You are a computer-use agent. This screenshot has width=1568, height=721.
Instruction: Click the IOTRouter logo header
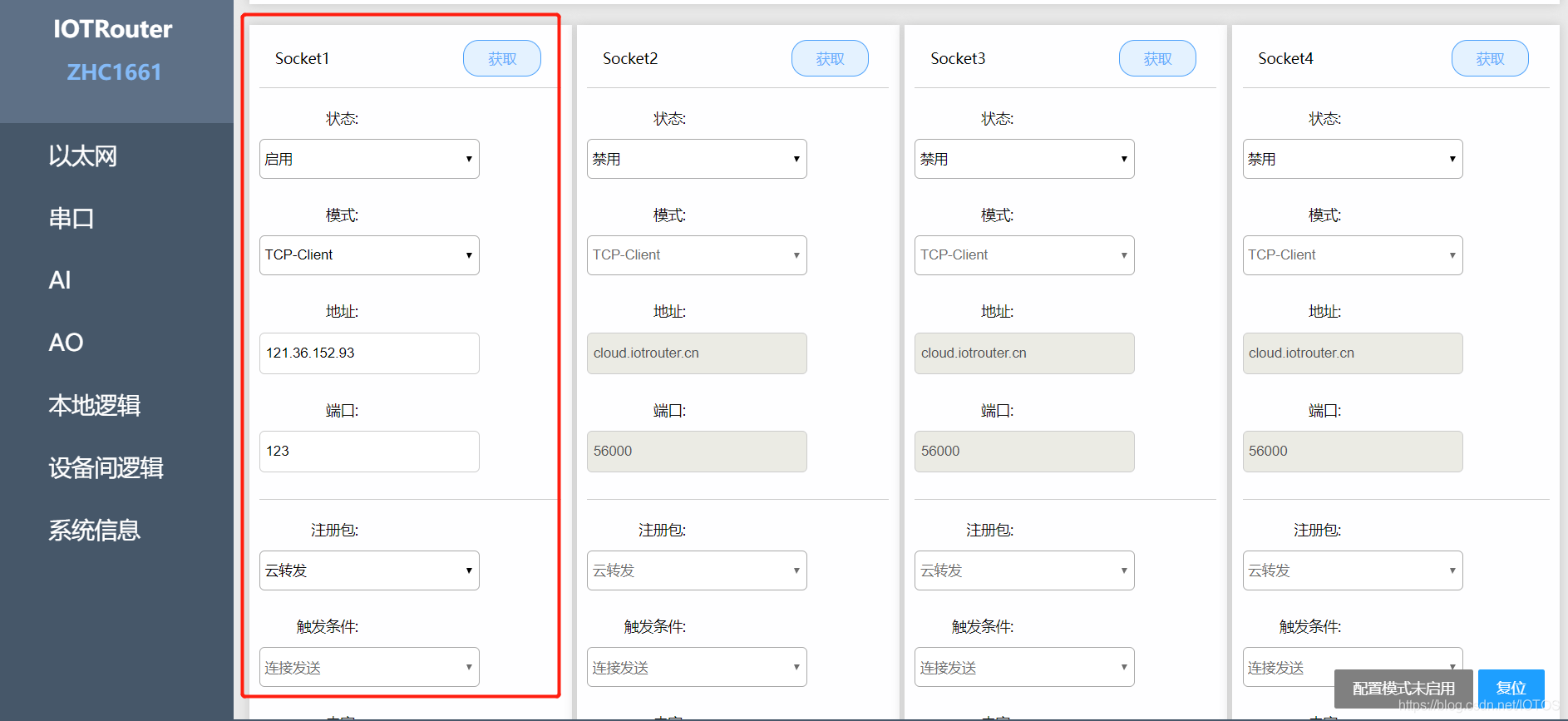pos(111,29)
